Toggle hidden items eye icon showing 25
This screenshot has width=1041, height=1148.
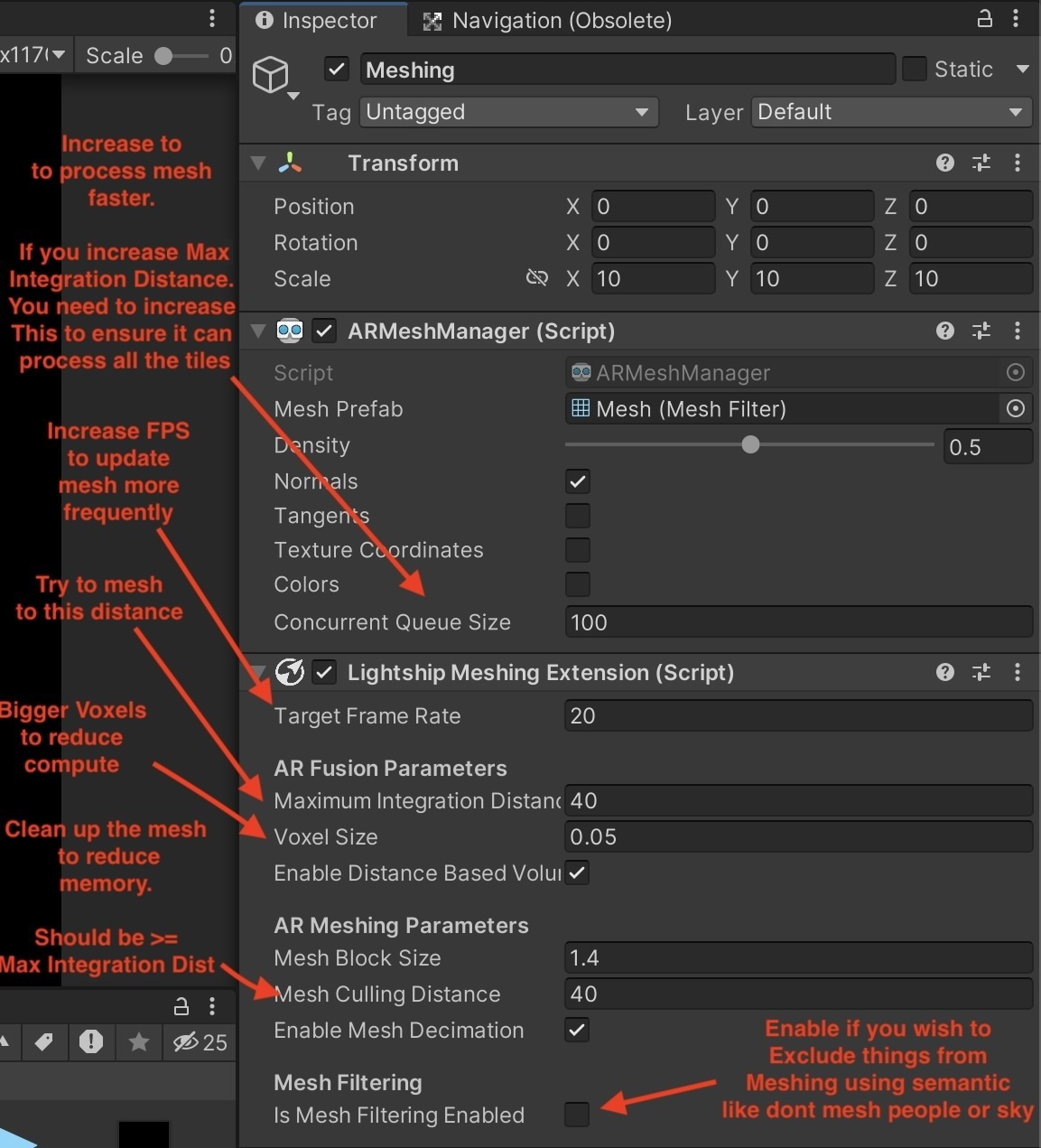200,1042
